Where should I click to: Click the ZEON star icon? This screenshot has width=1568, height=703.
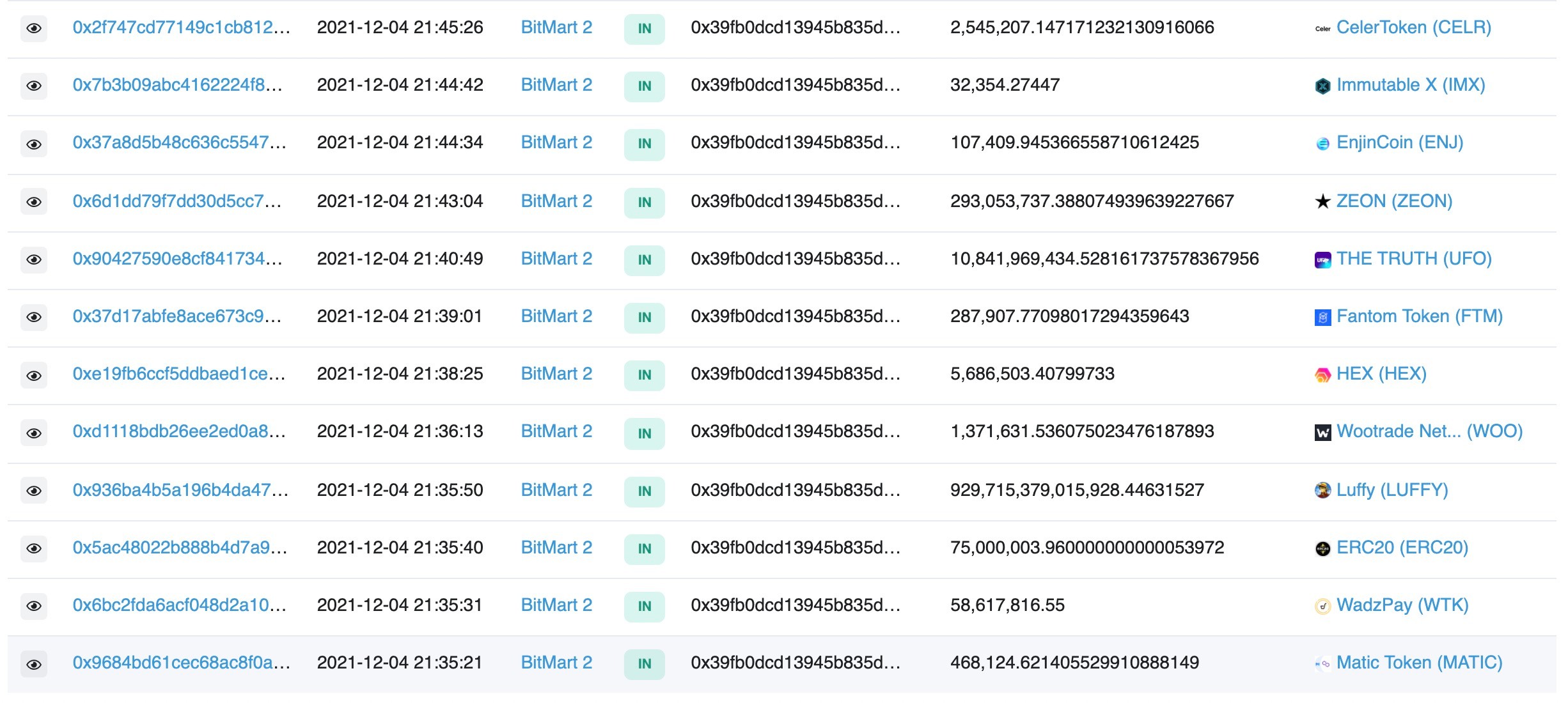pyautogui.click(x=1322, y=202)
